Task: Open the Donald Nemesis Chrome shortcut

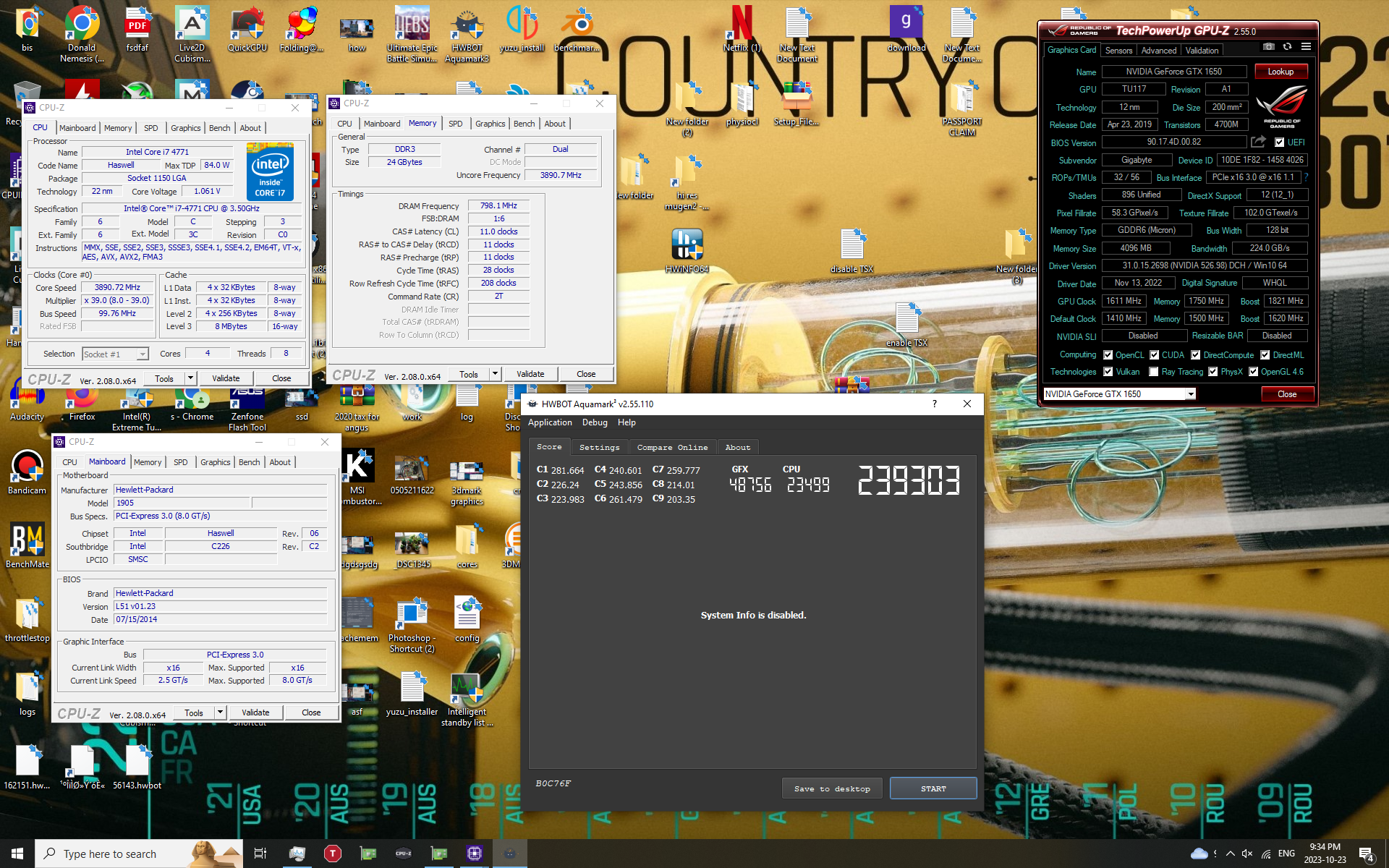Action: [82, 33]
